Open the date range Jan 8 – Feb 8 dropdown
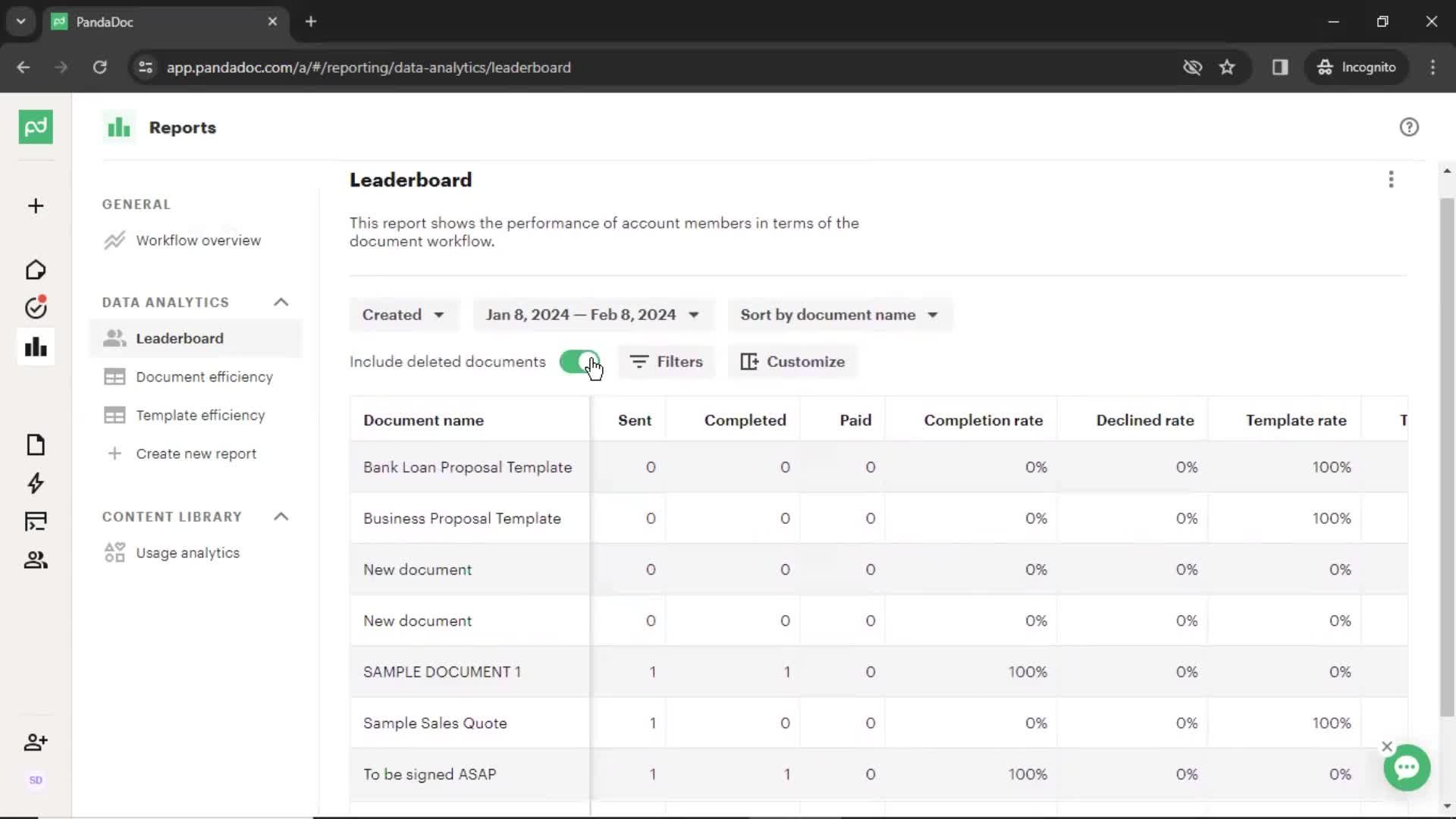Image resolution: width=1456 pixels, height=819 pixels. click(591, 314)
